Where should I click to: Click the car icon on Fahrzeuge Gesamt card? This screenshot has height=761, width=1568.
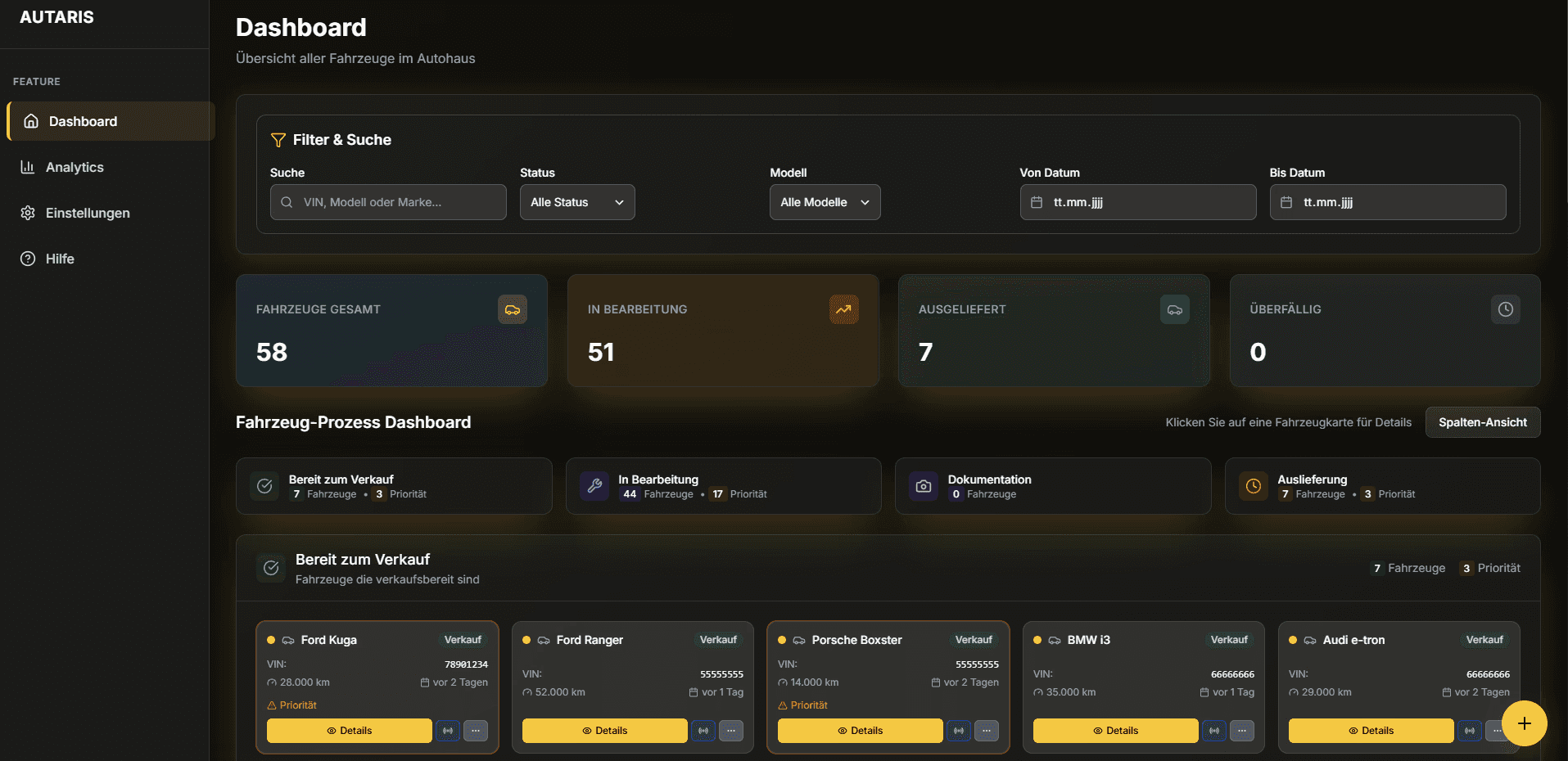513,309
